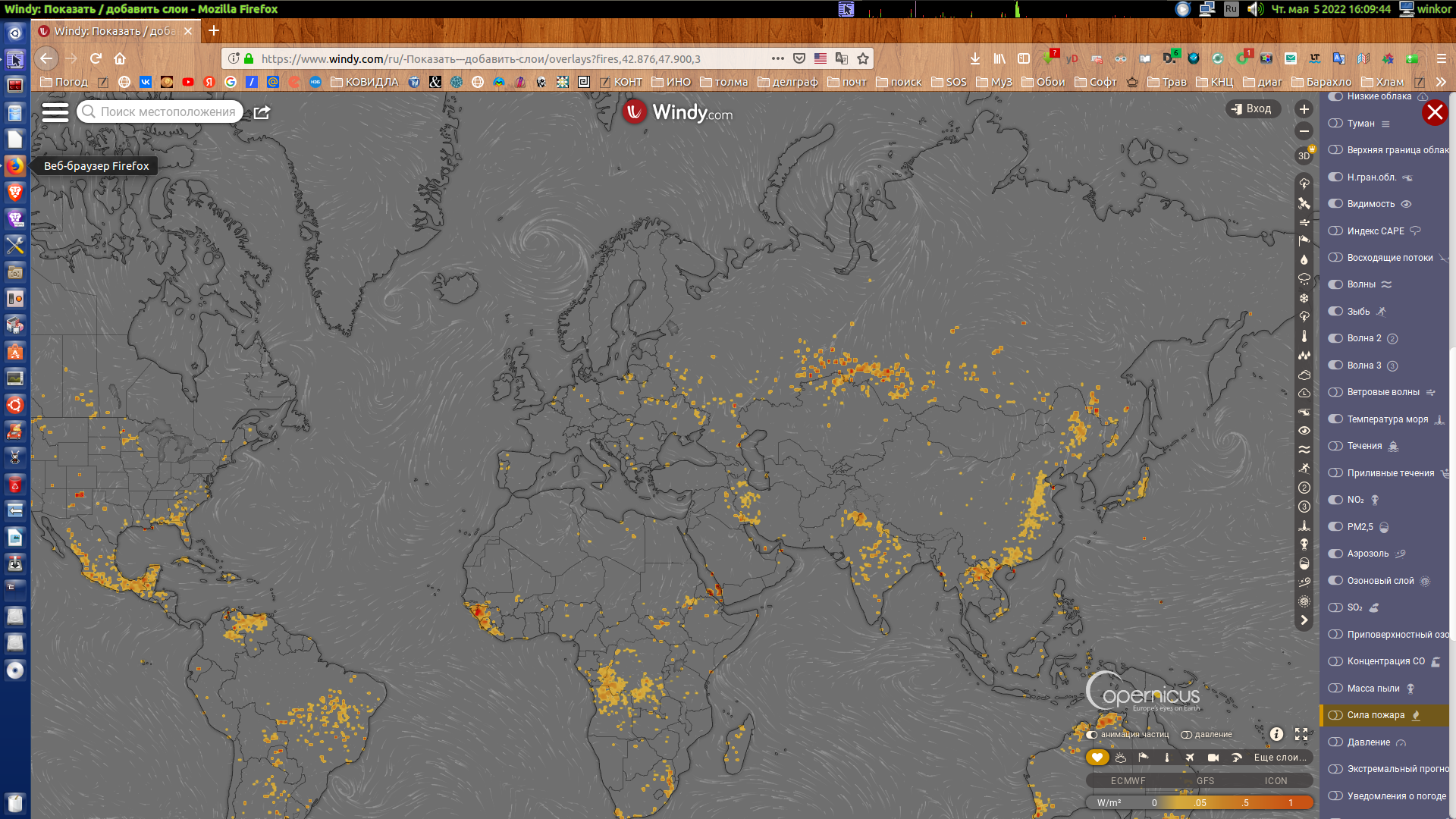Toggle анимация частиц switch
1456x819 pixels.
pos(1092,734)
